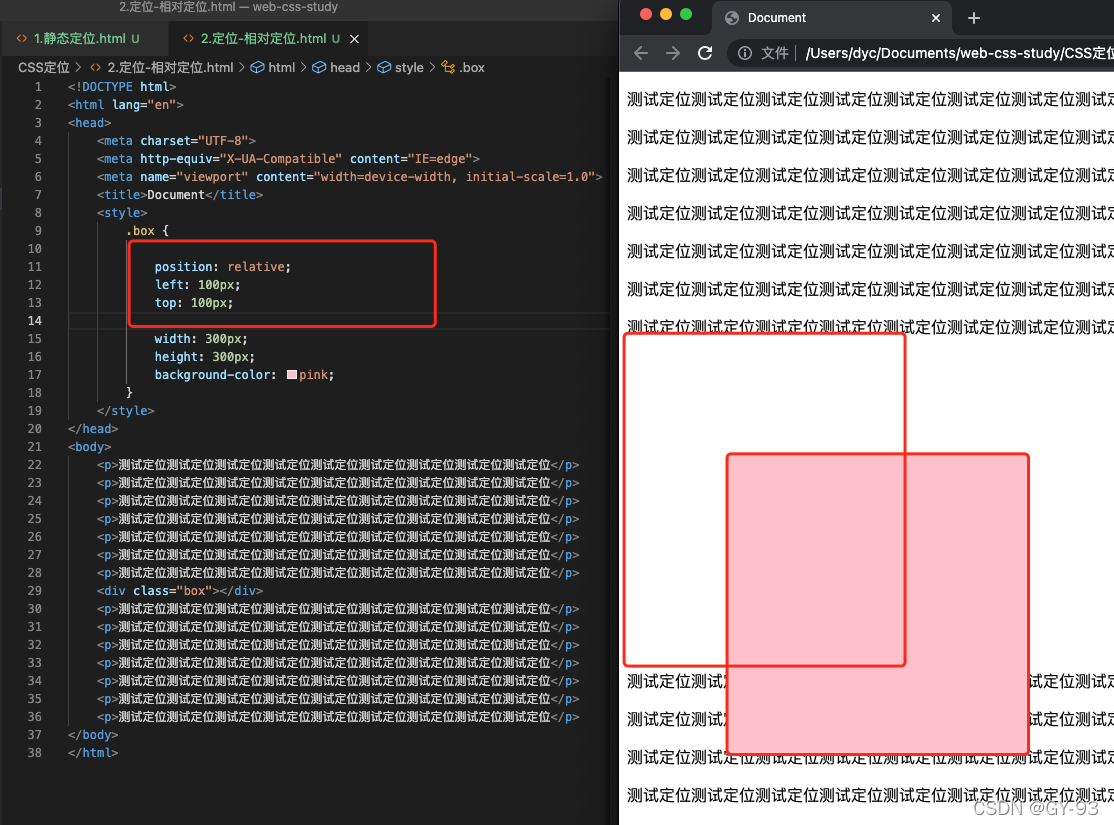Click the pink box in the browser page
This screenshot has height=825, width=1114.
coord(877,604)
